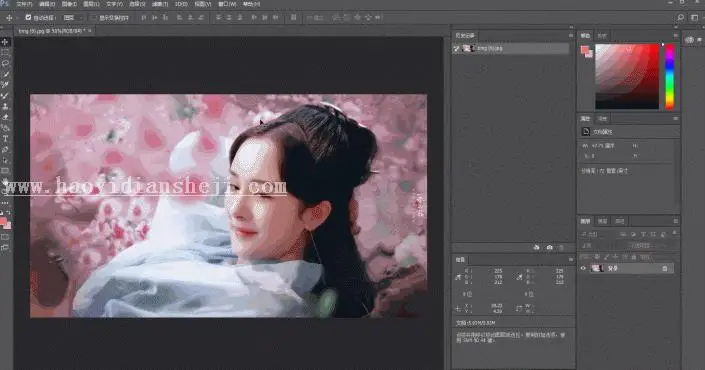Open the Properties panel flyout menu
705x370 pixels.
point(675,119)
